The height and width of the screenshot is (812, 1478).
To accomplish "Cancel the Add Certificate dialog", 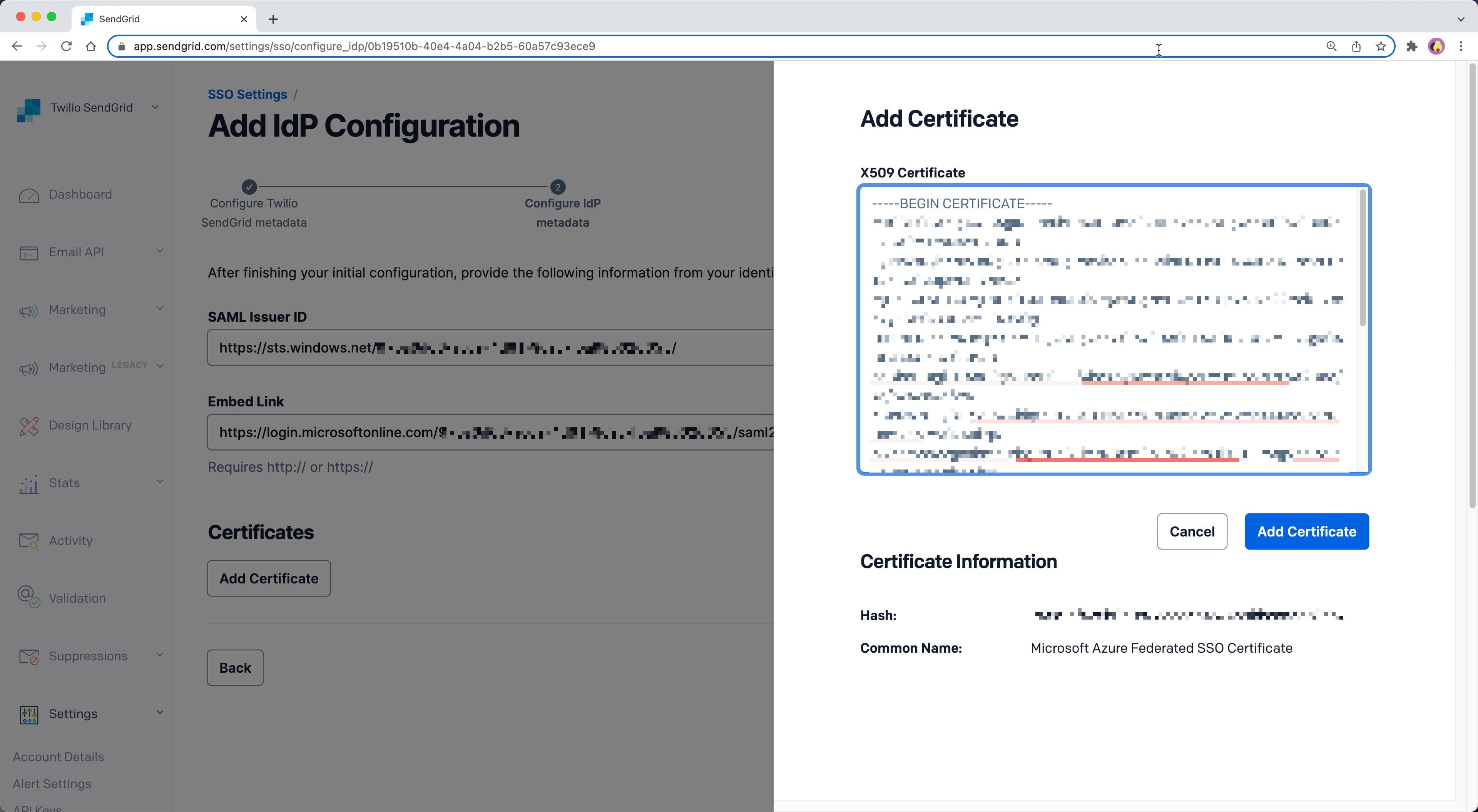I will (x=1192, y=531).
